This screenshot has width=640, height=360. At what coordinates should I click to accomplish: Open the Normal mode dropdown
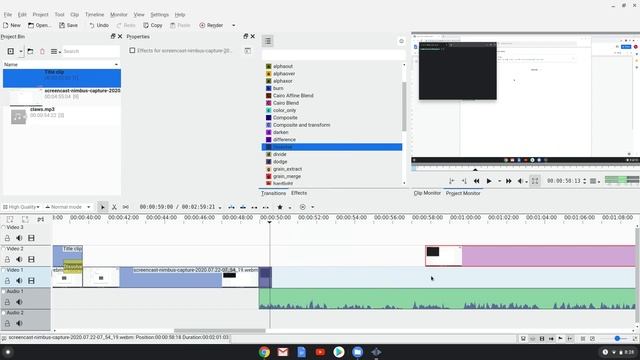coord(68,207)
